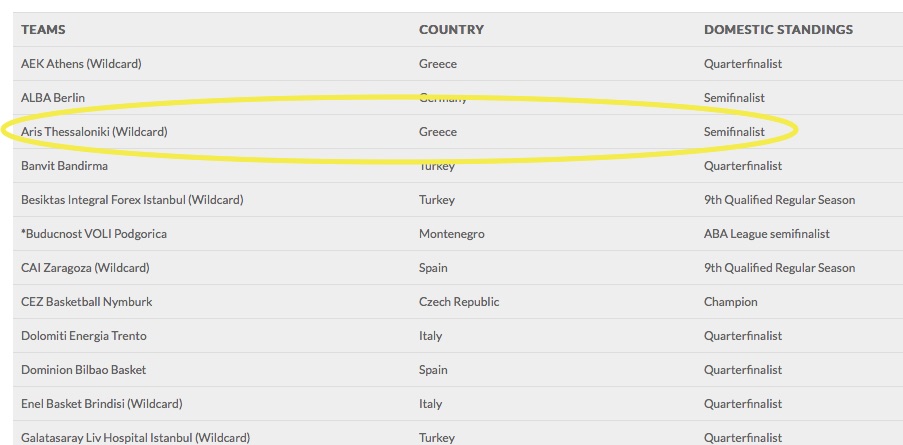Click the DOMESTIC STANDINGS column header
Viewport: 903px width, 445px height.
(x=778, y=29)
